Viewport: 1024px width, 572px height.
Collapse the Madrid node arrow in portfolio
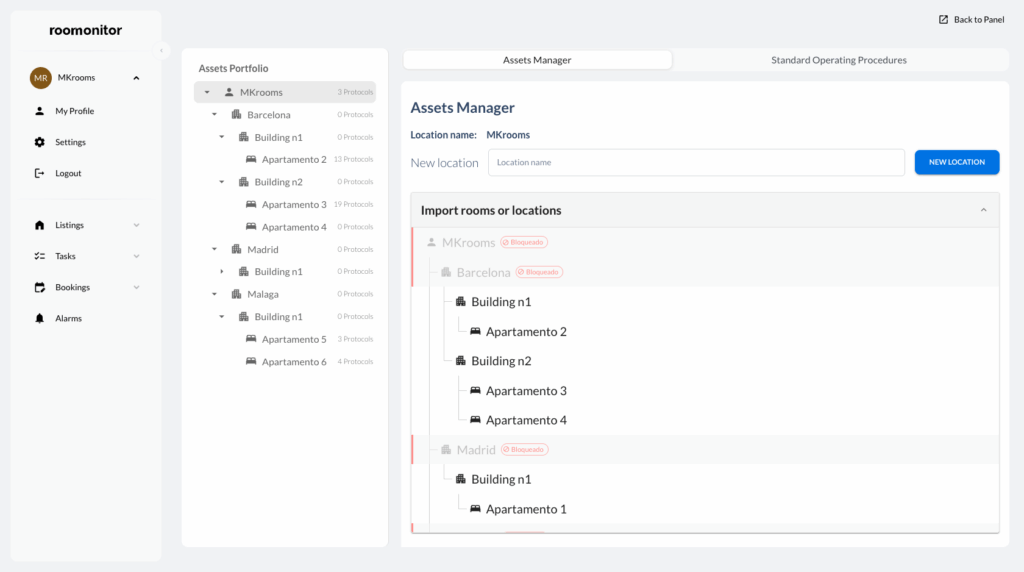tap(214, 249)
